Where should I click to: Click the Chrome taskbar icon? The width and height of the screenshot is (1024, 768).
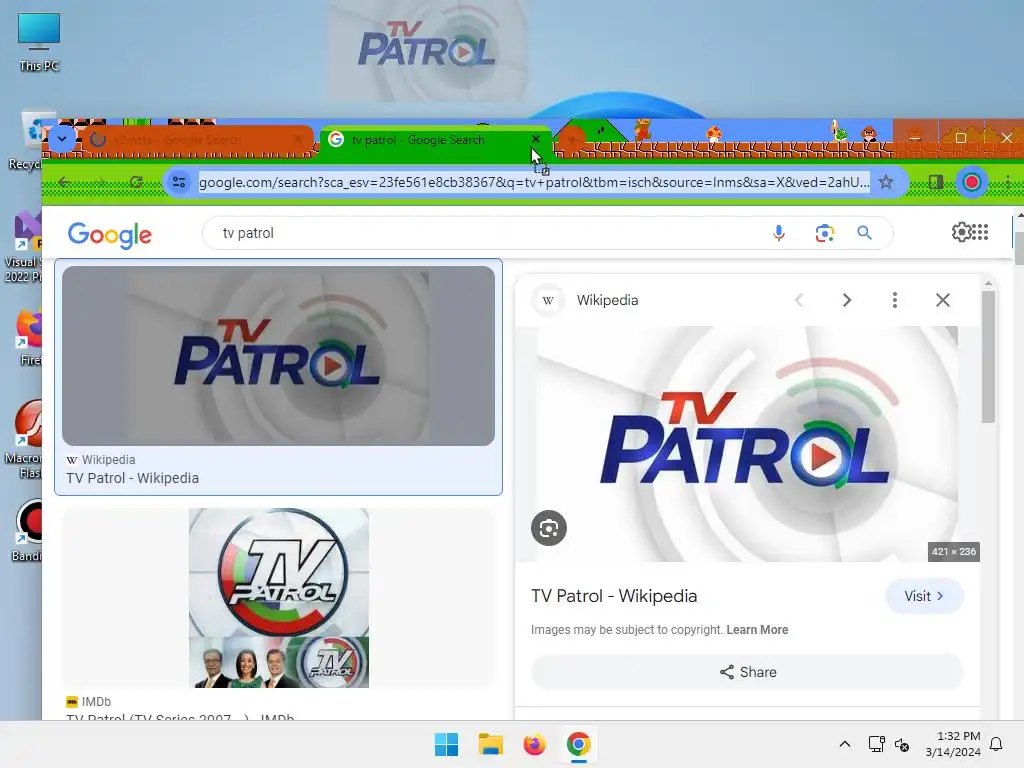578,744
